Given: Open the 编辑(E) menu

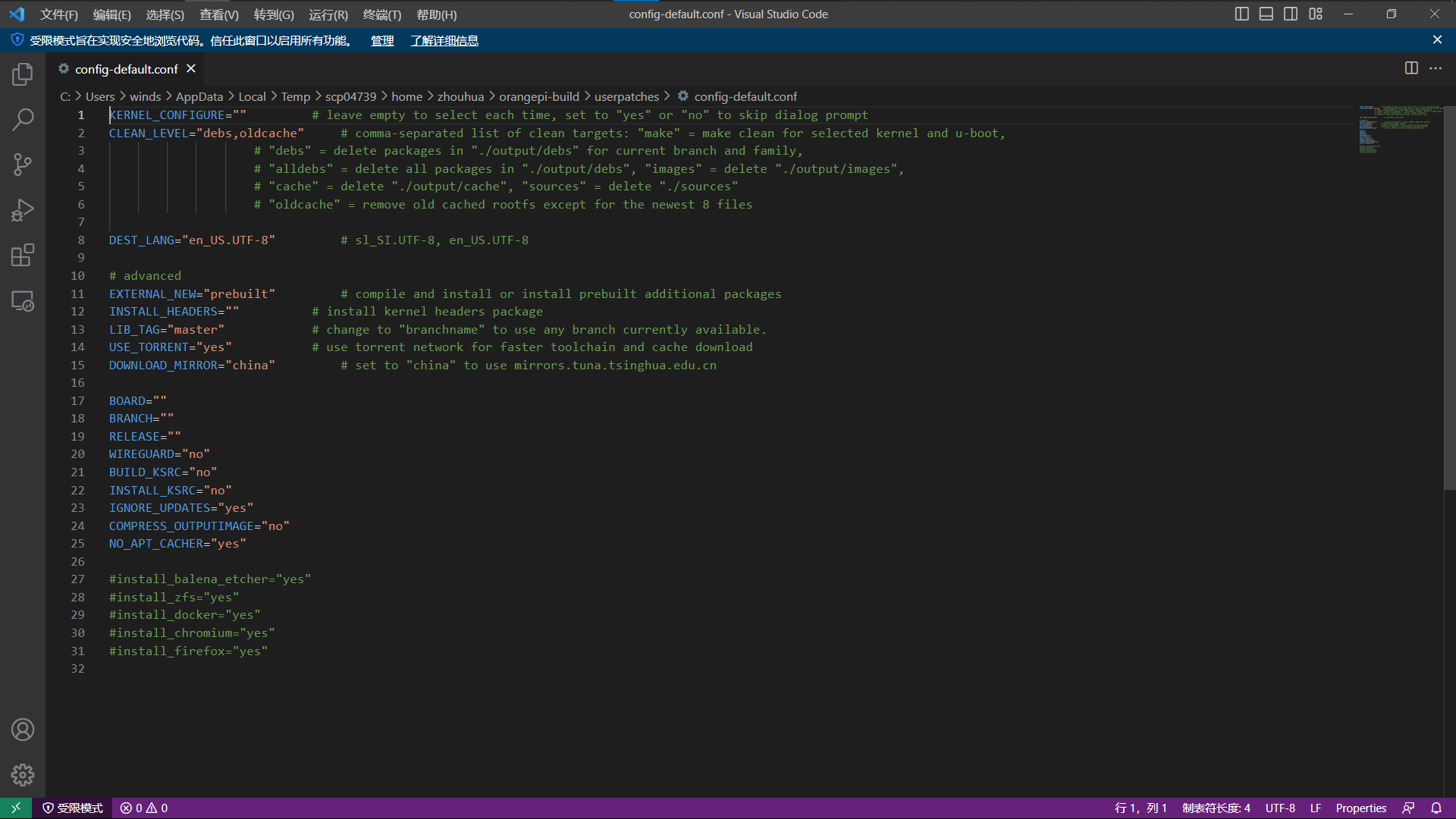Looking at the screenshot, I should [x=111, y=14].
